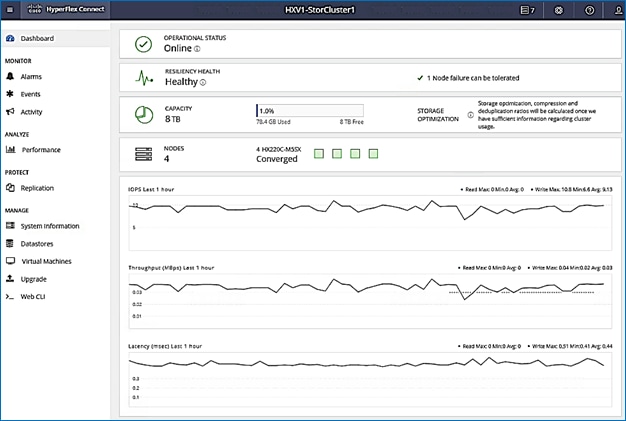Open the settings gear in header
This screenshot has width=626, height=421.
[x=559, y=10]
